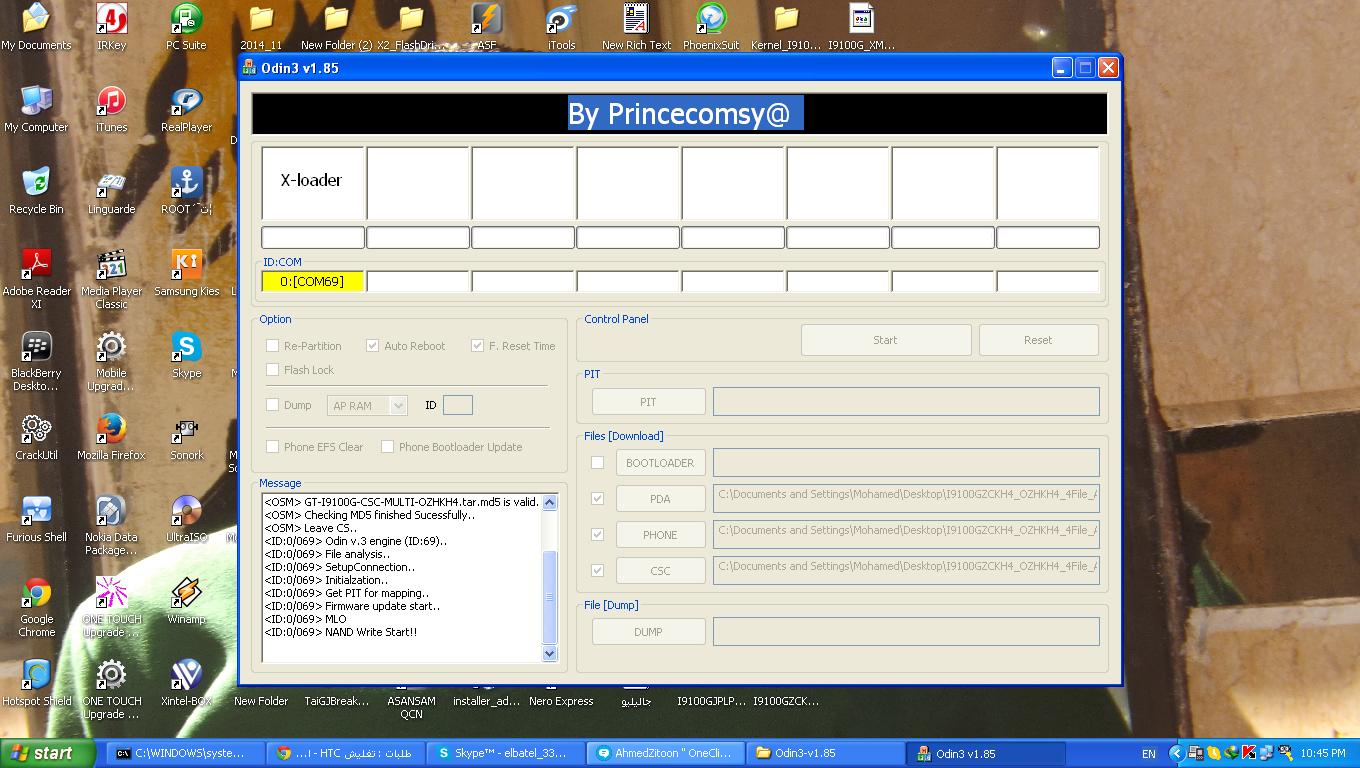The image size is (1360, 768).
Task: Tick the BOOTLOADER file checkbox
Action: [x=597, y=463]
